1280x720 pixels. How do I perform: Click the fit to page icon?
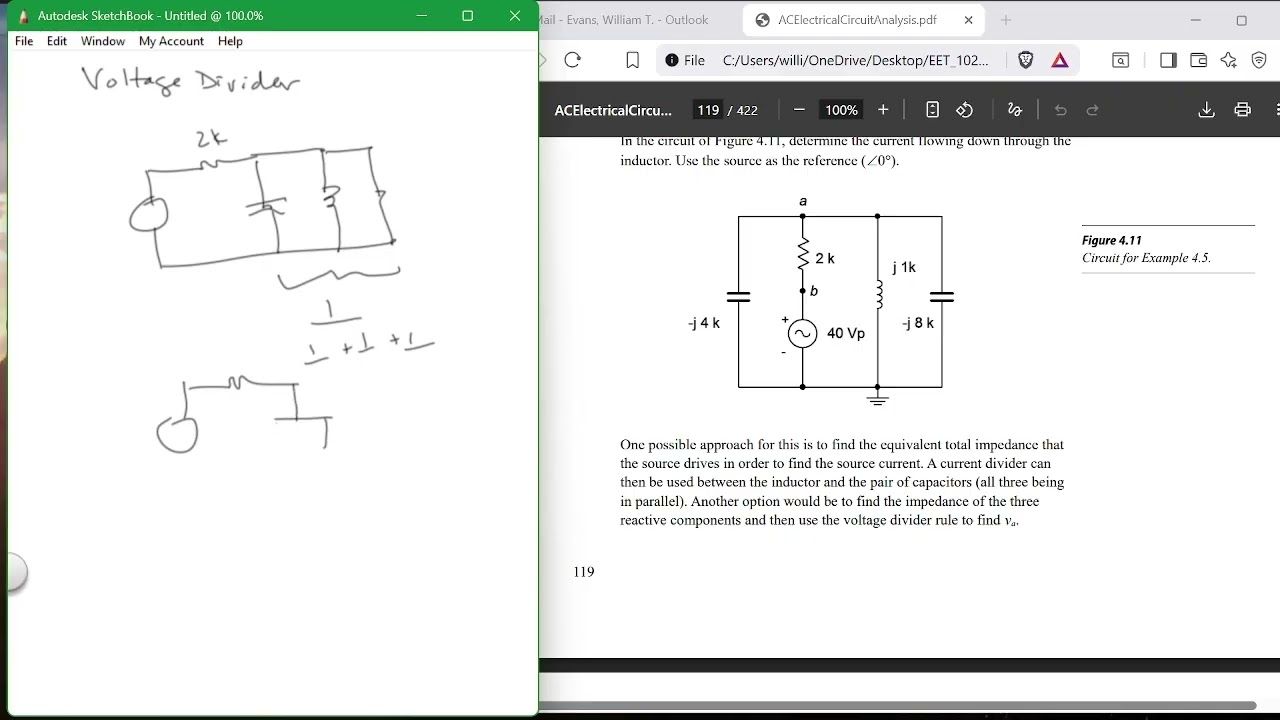pos(932,110)
